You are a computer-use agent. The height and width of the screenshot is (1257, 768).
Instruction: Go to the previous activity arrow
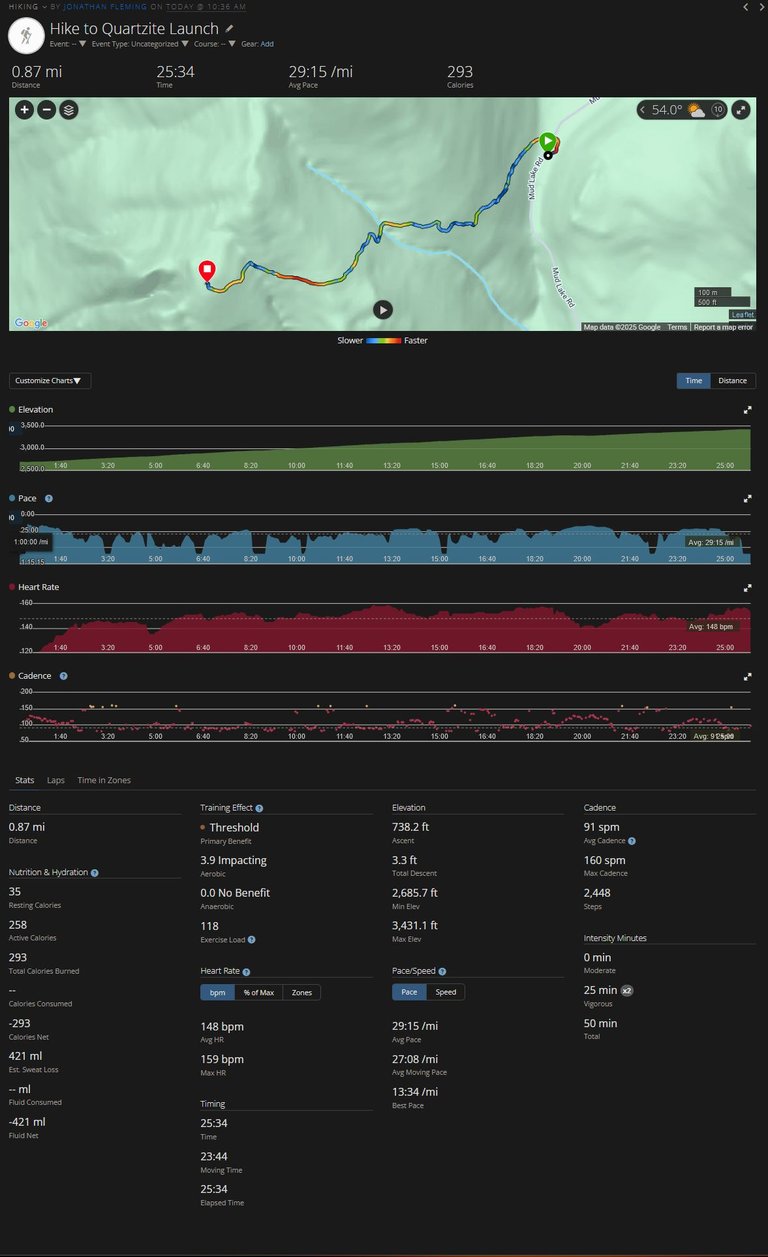[744, 6]
